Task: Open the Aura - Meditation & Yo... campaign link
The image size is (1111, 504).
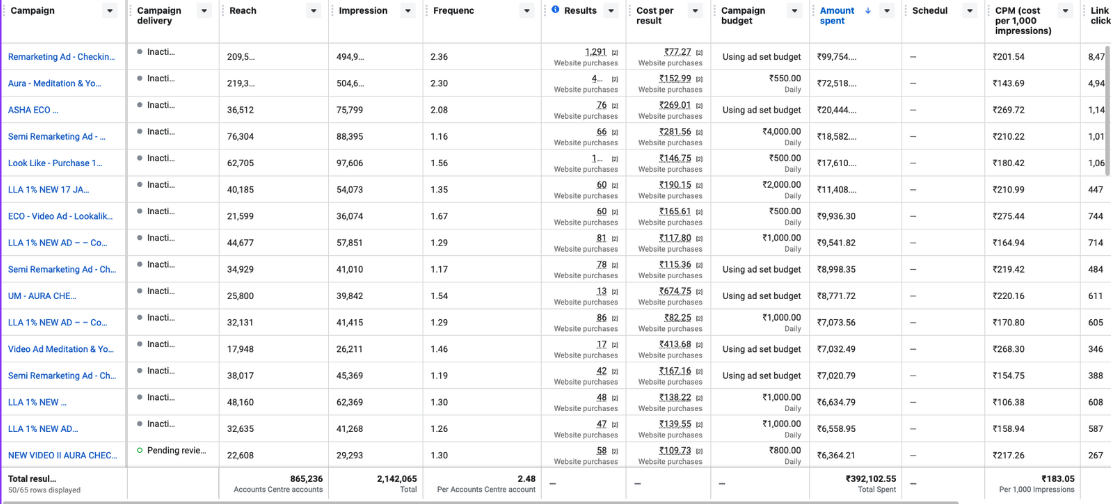Action: (55, 83)
